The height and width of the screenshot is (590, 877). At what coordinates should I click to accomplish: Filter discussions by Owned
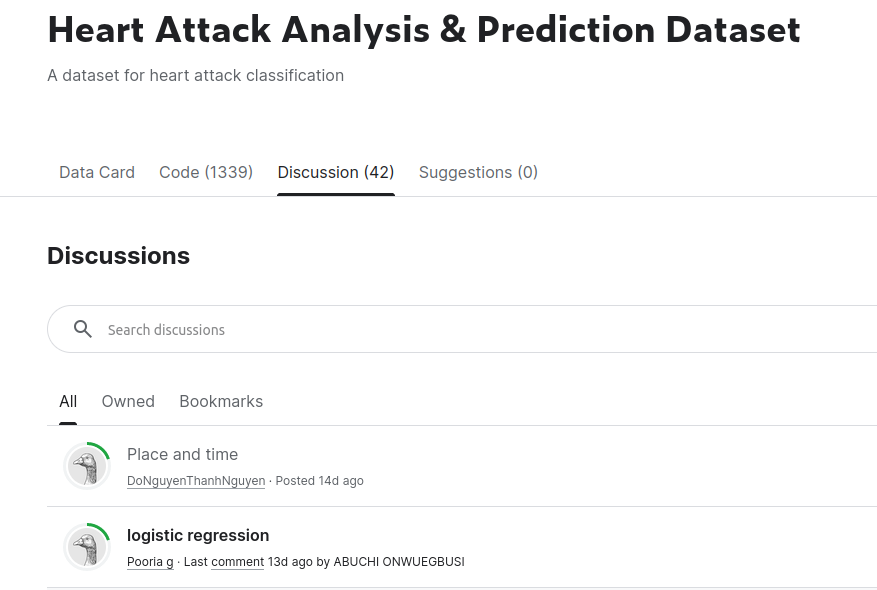pos(128,401)
